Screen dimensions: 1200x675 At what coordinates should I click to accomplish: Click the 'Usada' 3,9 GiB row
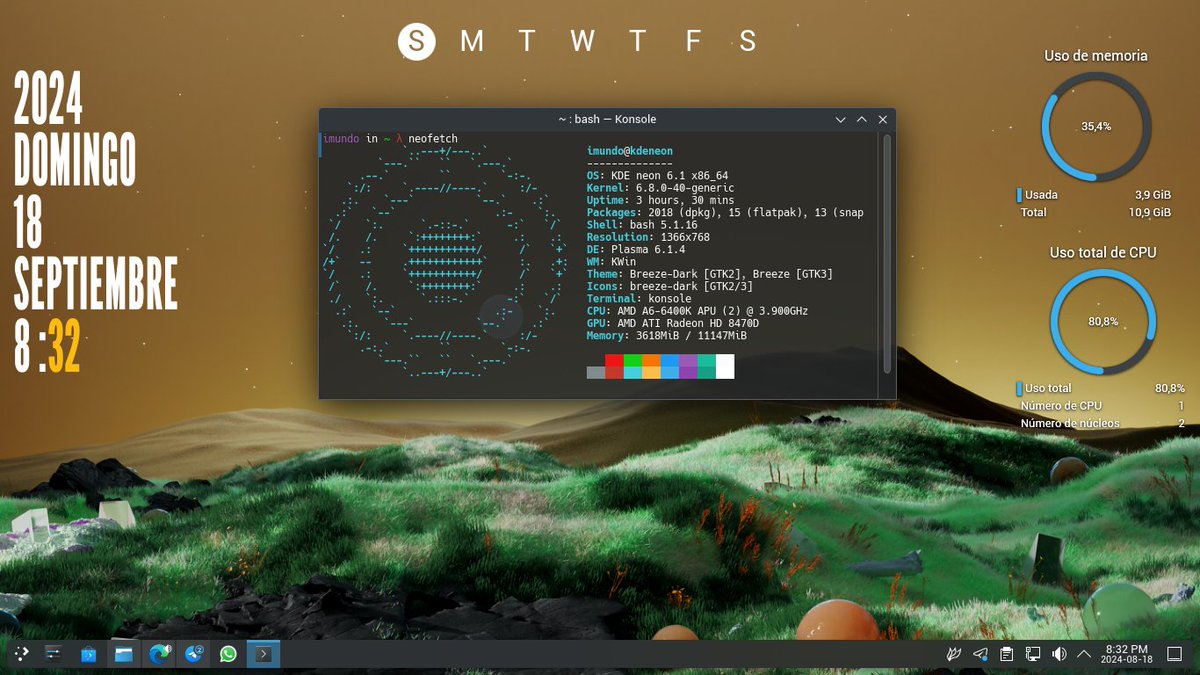click(x=1094, y=195)
